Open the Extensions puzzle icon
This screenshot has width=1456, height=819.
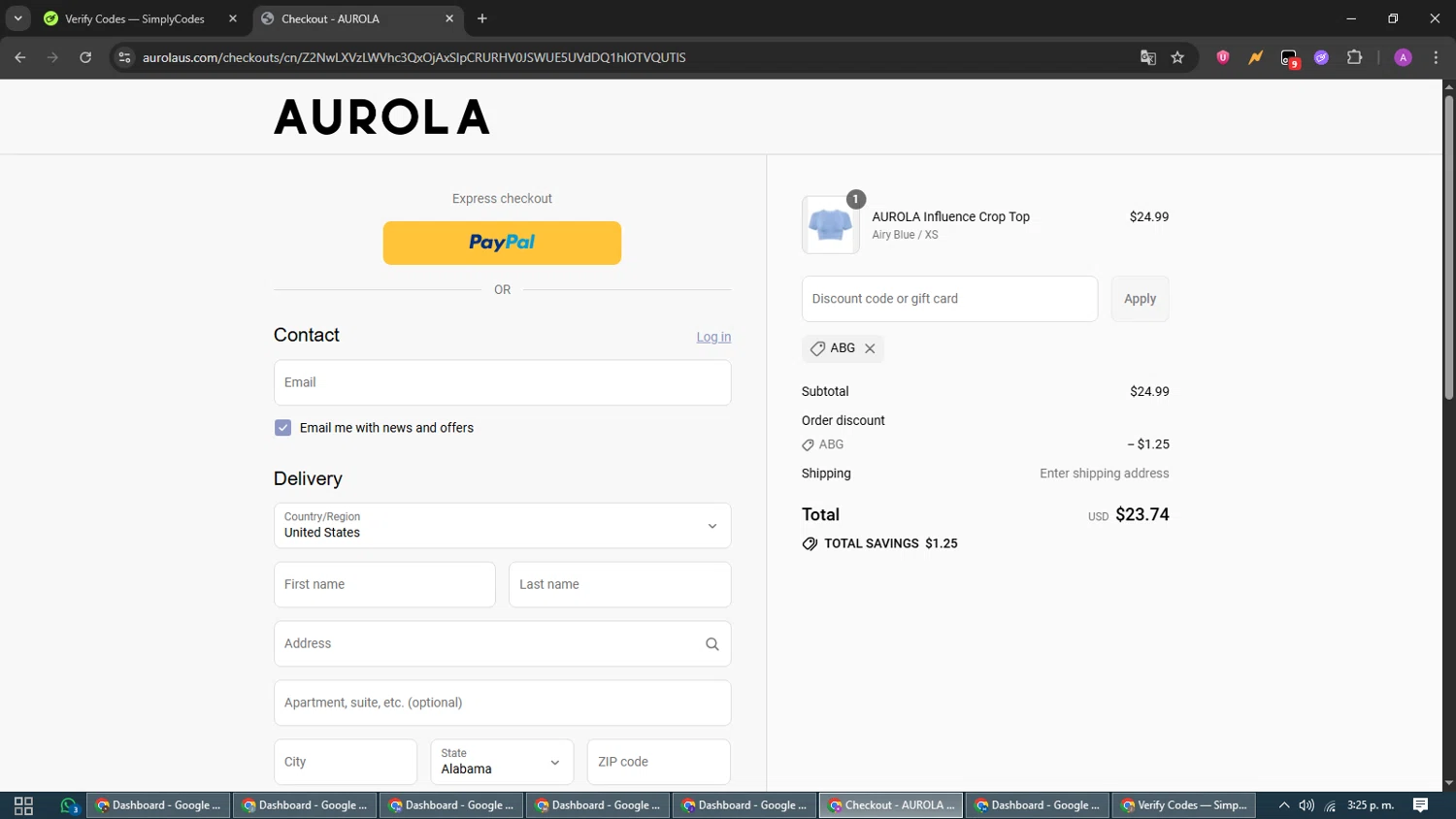(x=1354, y=57)
